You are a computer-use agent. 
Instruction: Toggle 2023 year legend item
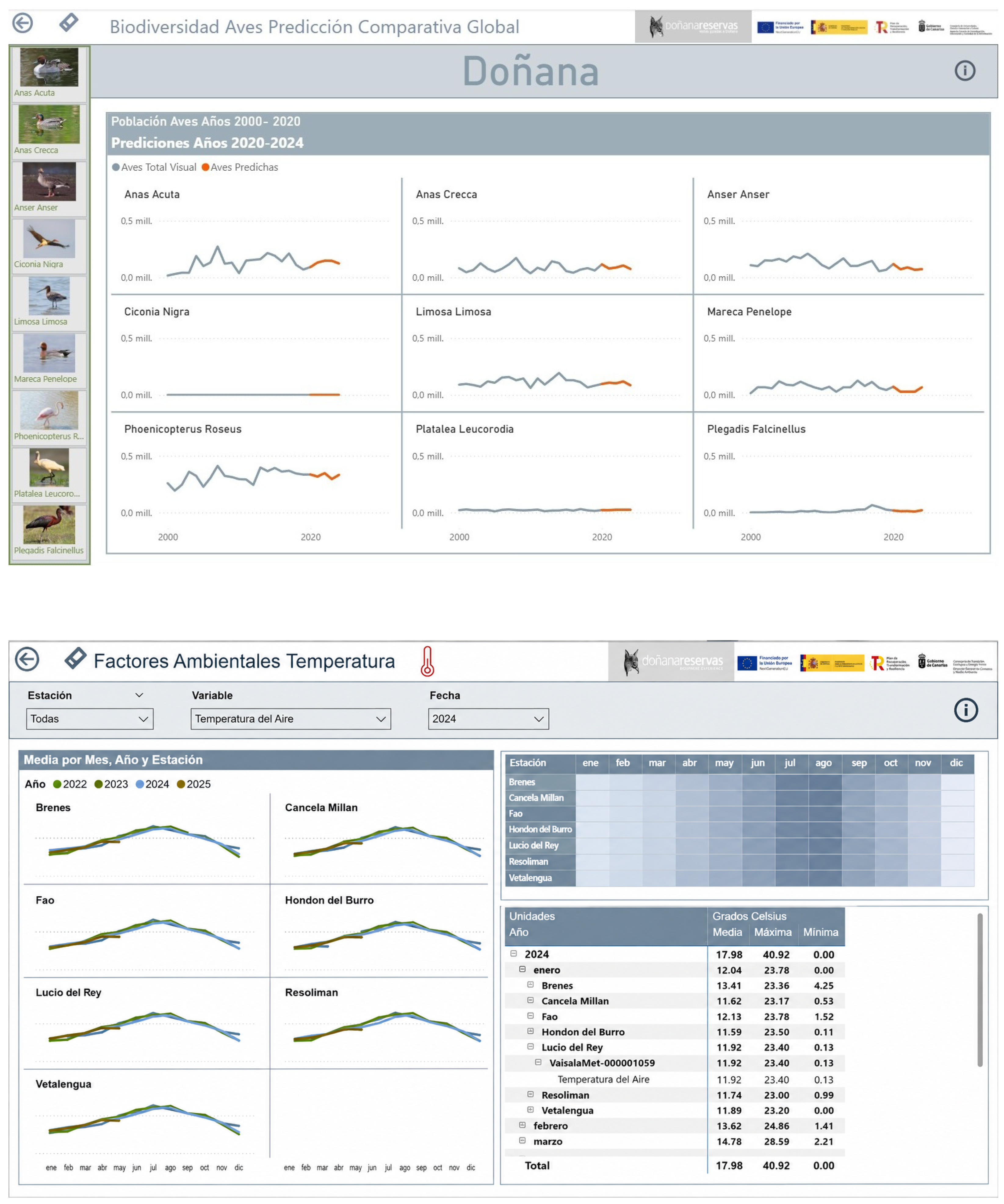point(111,784)
